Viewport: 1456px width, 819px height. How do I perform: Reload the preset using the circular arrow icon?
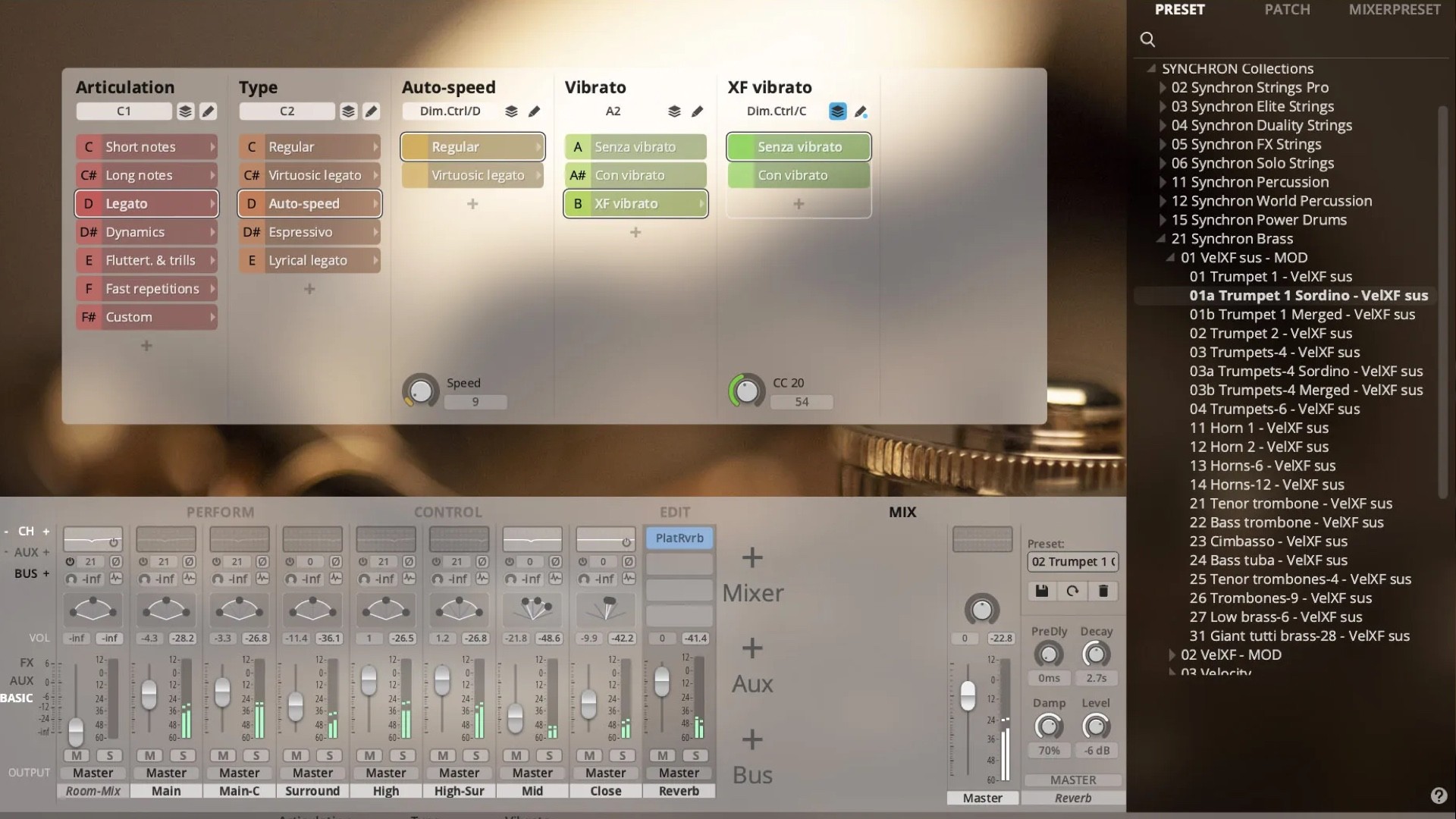point(1072,591)
